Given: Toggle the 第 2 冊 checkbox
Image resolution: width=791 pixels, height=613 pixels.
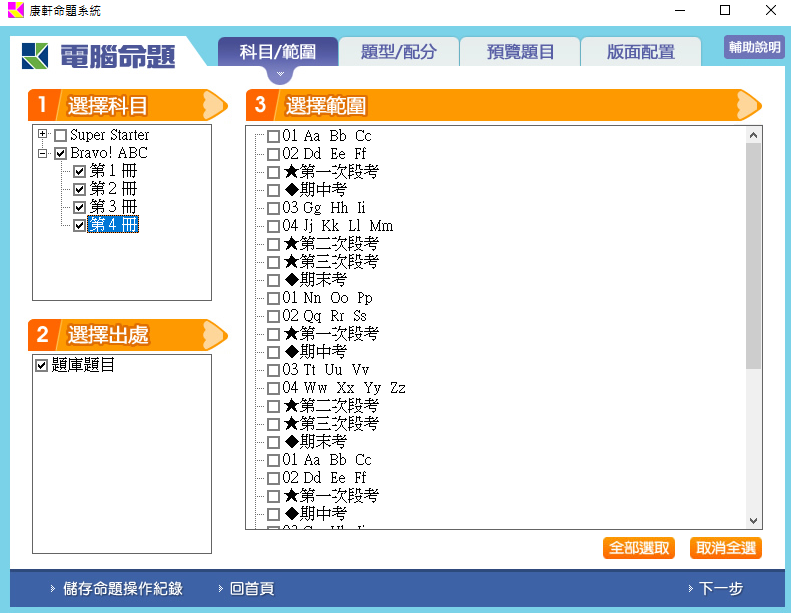Looking at the screenshot, I should 79,190.
